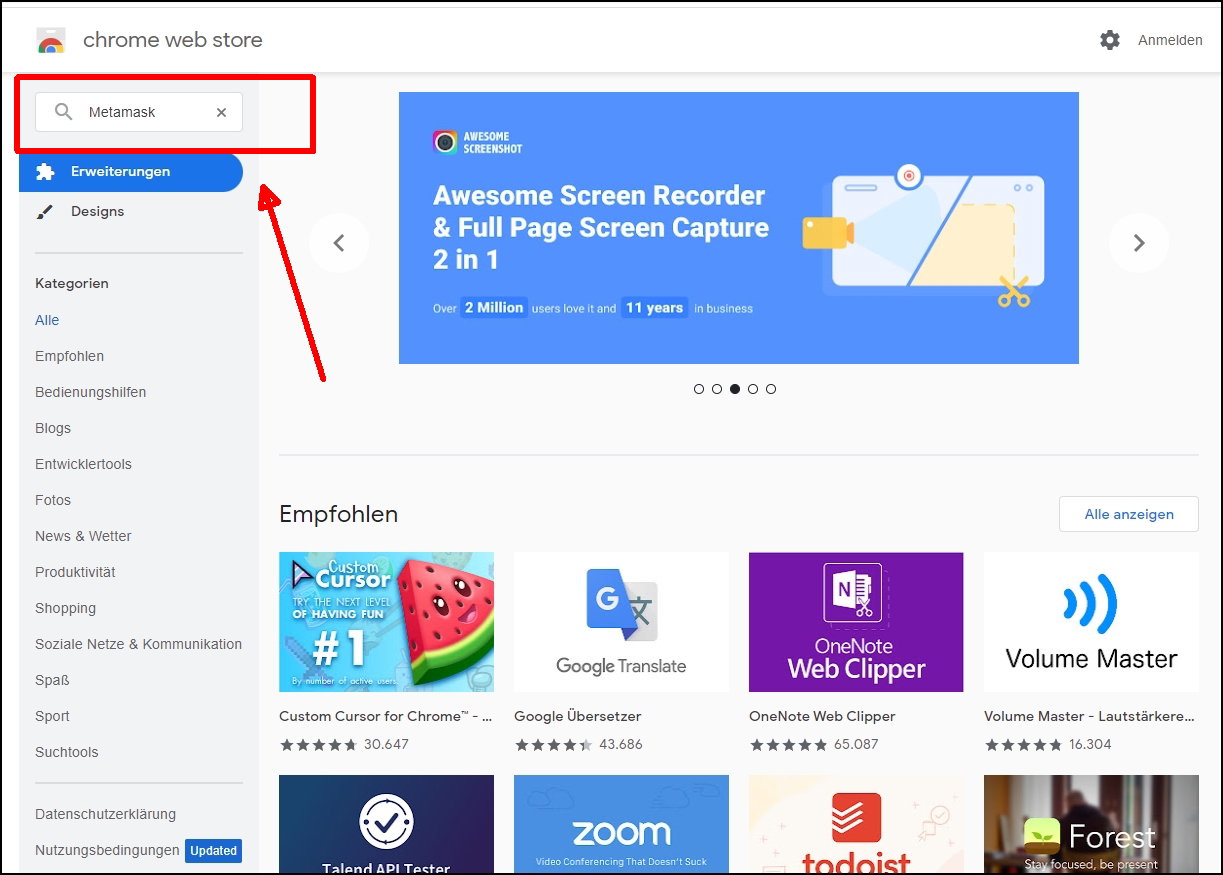Select fifth carousel dot
Viewport: 1223px width, 875px height.
pyautogui.click(x=771, y=389)
